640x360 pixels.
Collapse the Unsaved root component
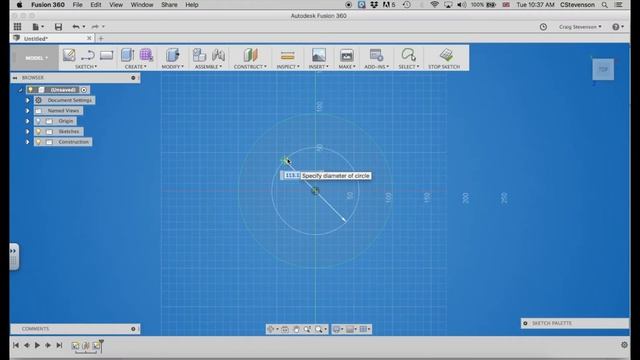pyautogui.click(x=20, y=90)
